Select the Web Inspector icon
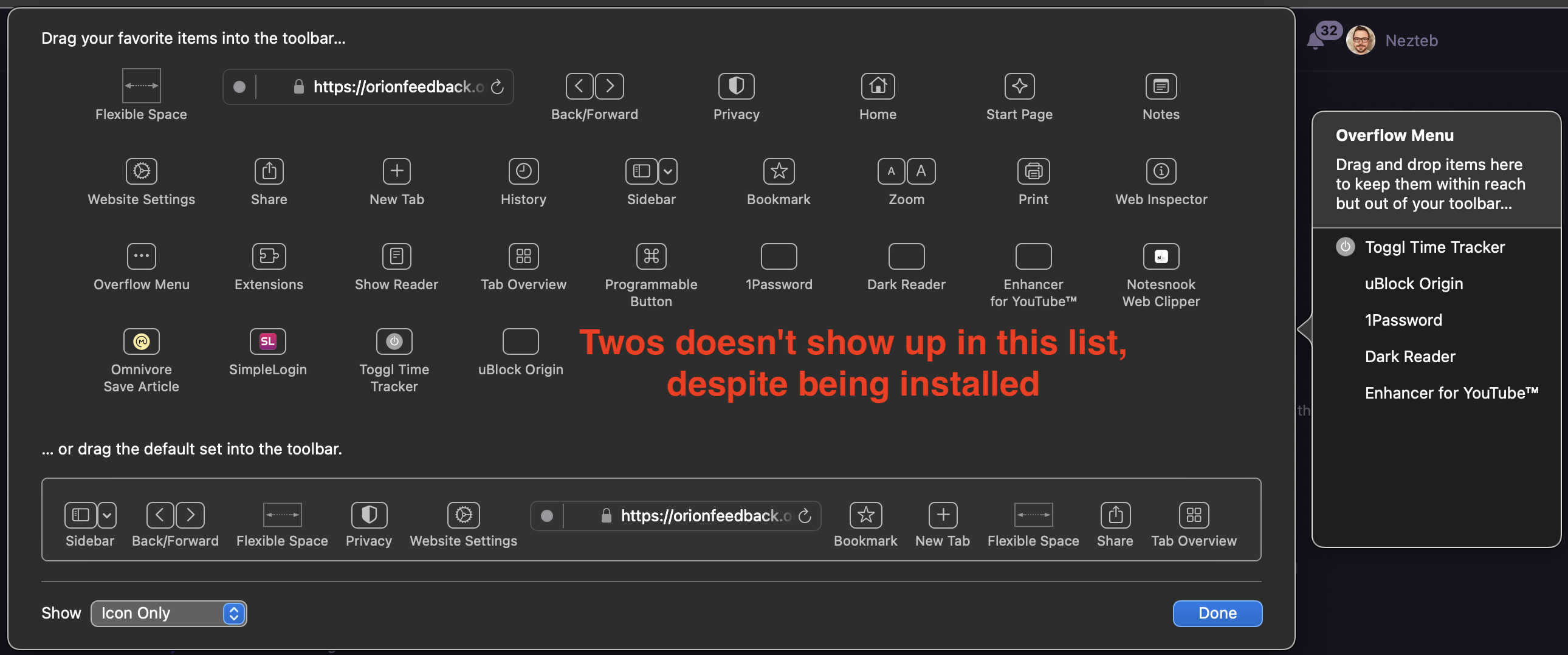1568x655 pixels. (x=1161, y=171)
